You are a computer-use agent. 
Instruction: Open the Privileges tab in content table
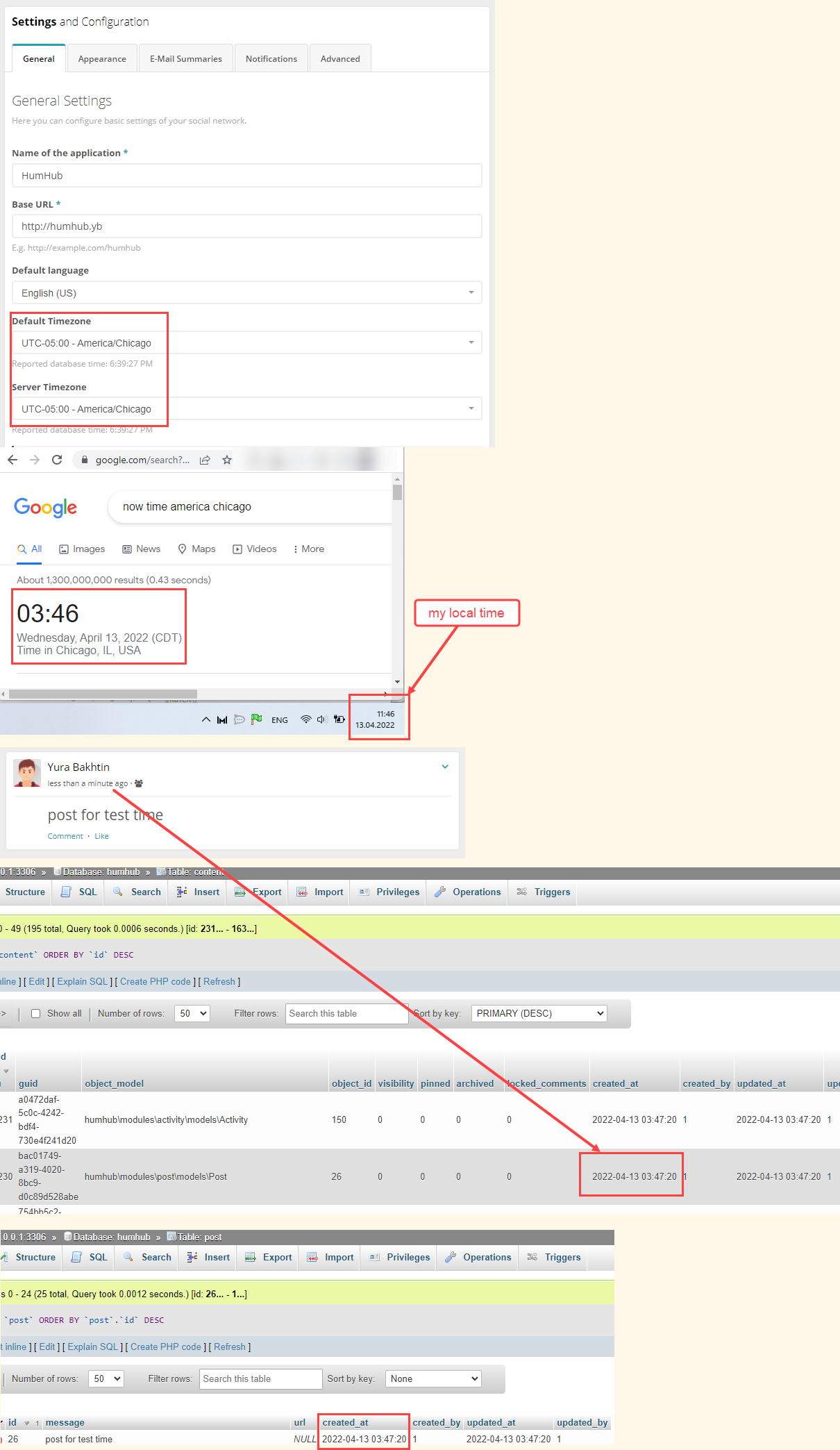(389, 892)
